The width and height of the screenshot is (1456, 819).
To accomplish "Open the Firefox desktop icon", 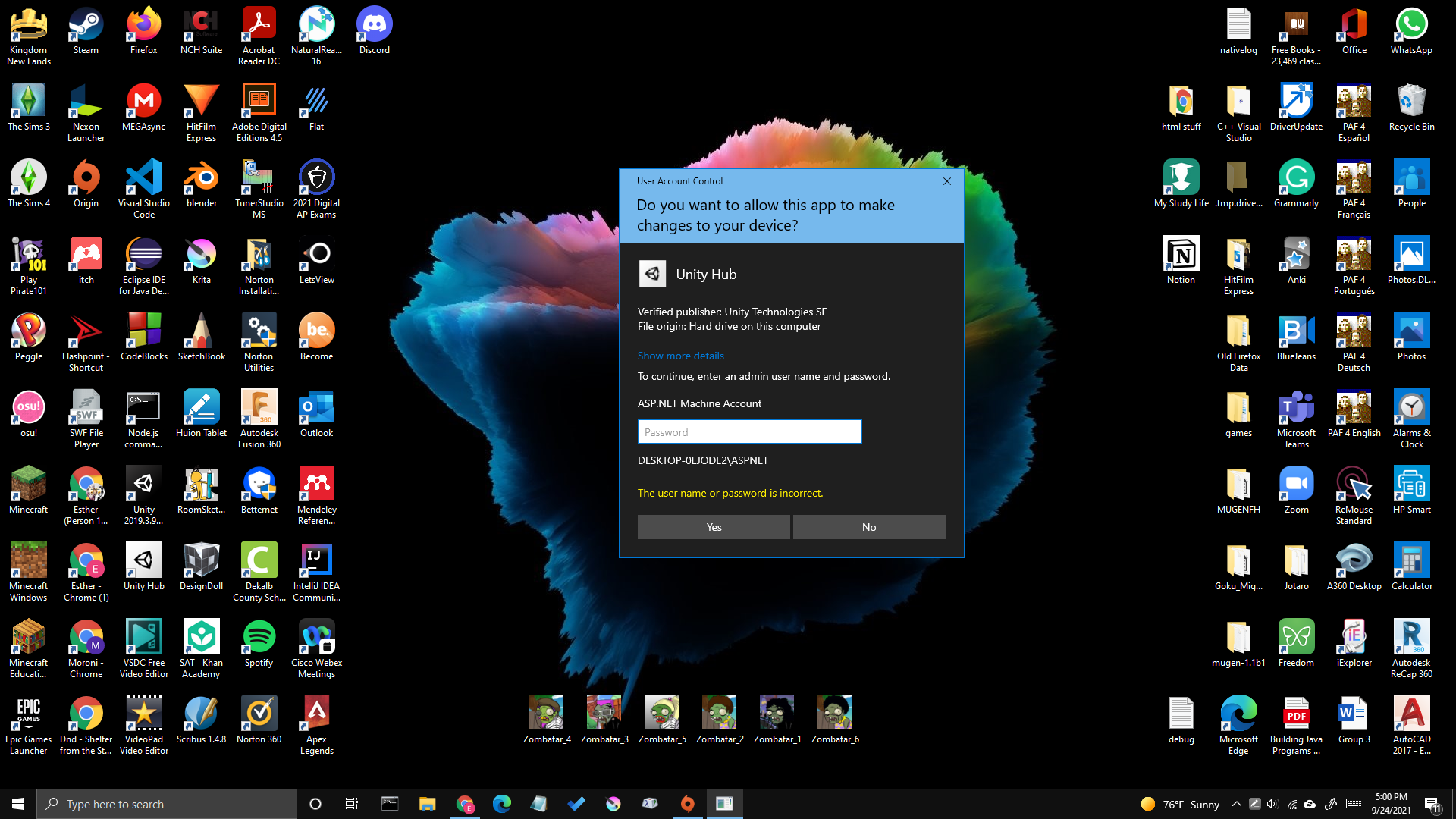I will (143, 31).
